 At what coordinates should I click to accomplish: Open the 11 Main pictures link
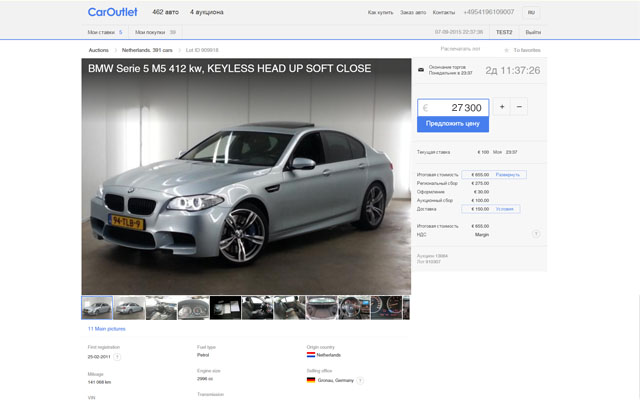click(x=107, y=328)
